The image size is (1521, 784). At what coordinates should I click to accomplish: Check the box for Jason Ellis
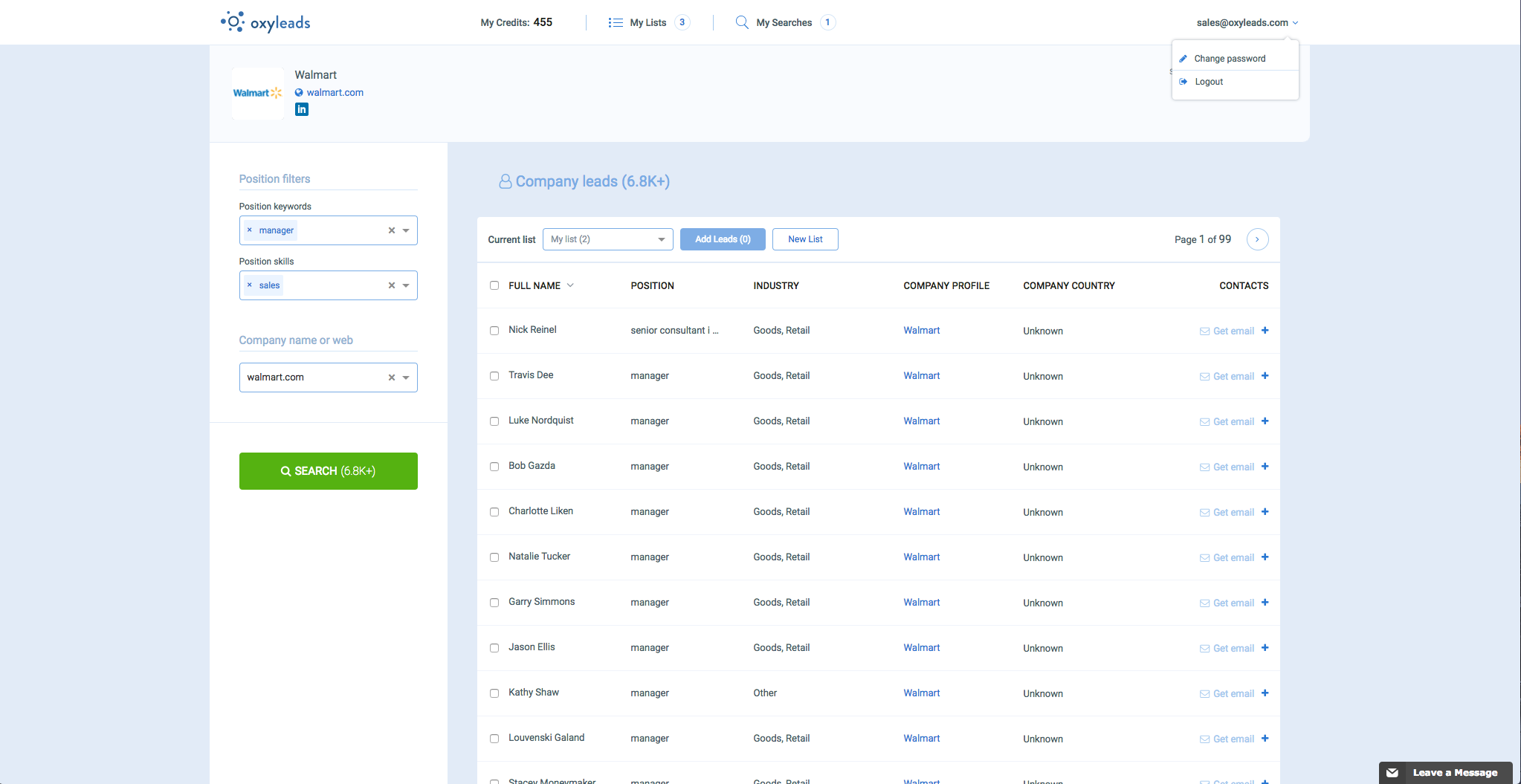(494, 648)
